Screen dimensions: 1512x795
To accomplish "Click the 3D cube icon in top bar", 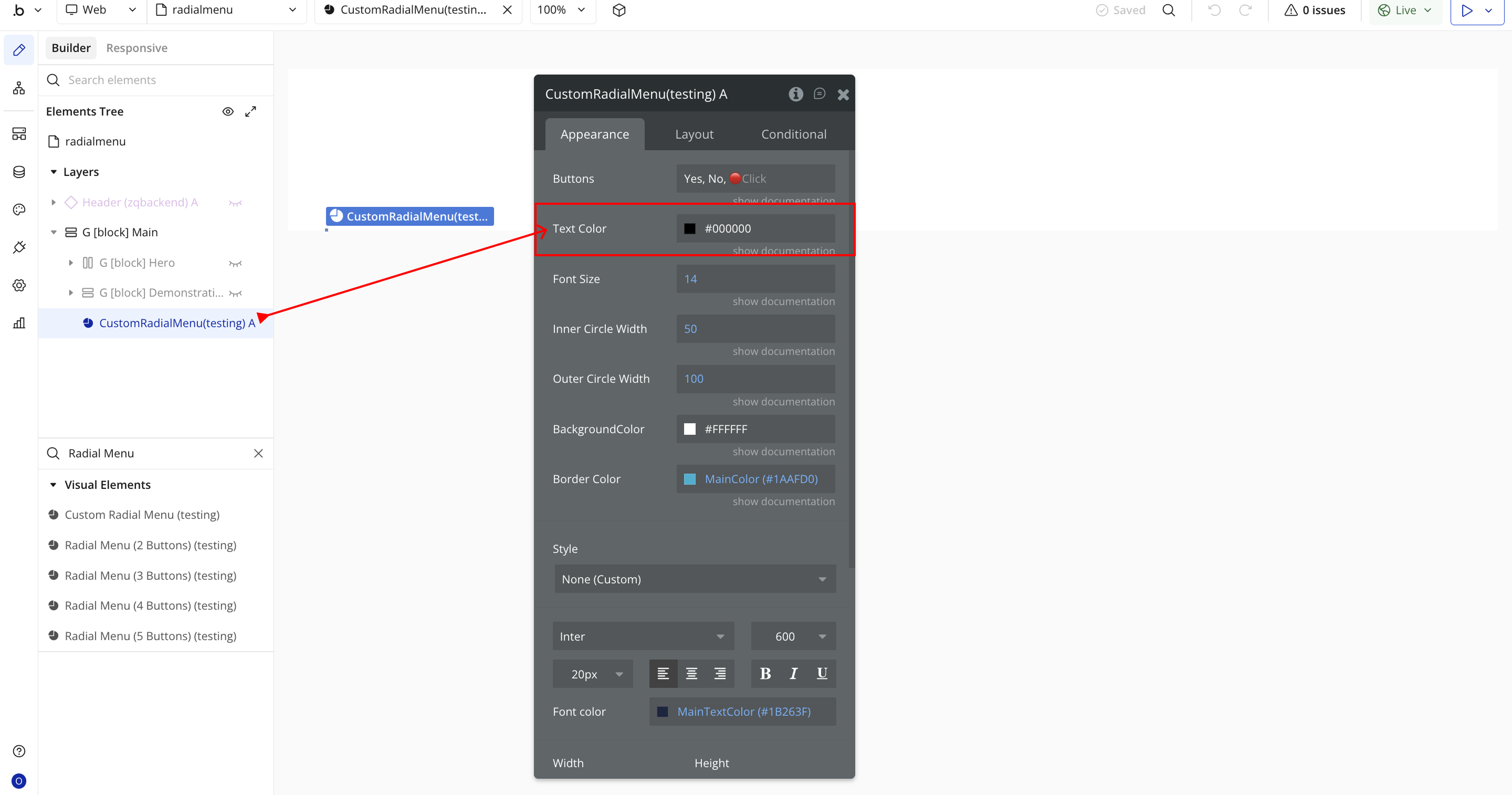I will click(x=618, y=10).
